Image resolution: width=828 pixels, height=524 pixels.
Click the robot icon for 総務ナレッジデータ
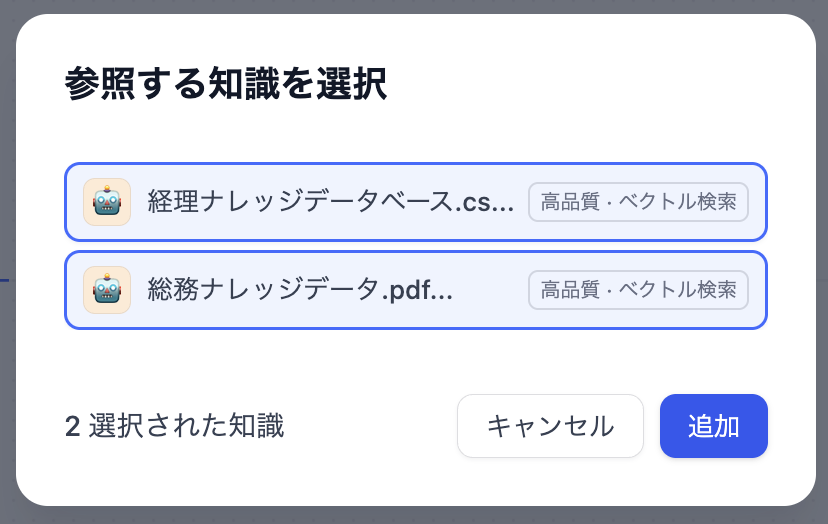point(107,290)
